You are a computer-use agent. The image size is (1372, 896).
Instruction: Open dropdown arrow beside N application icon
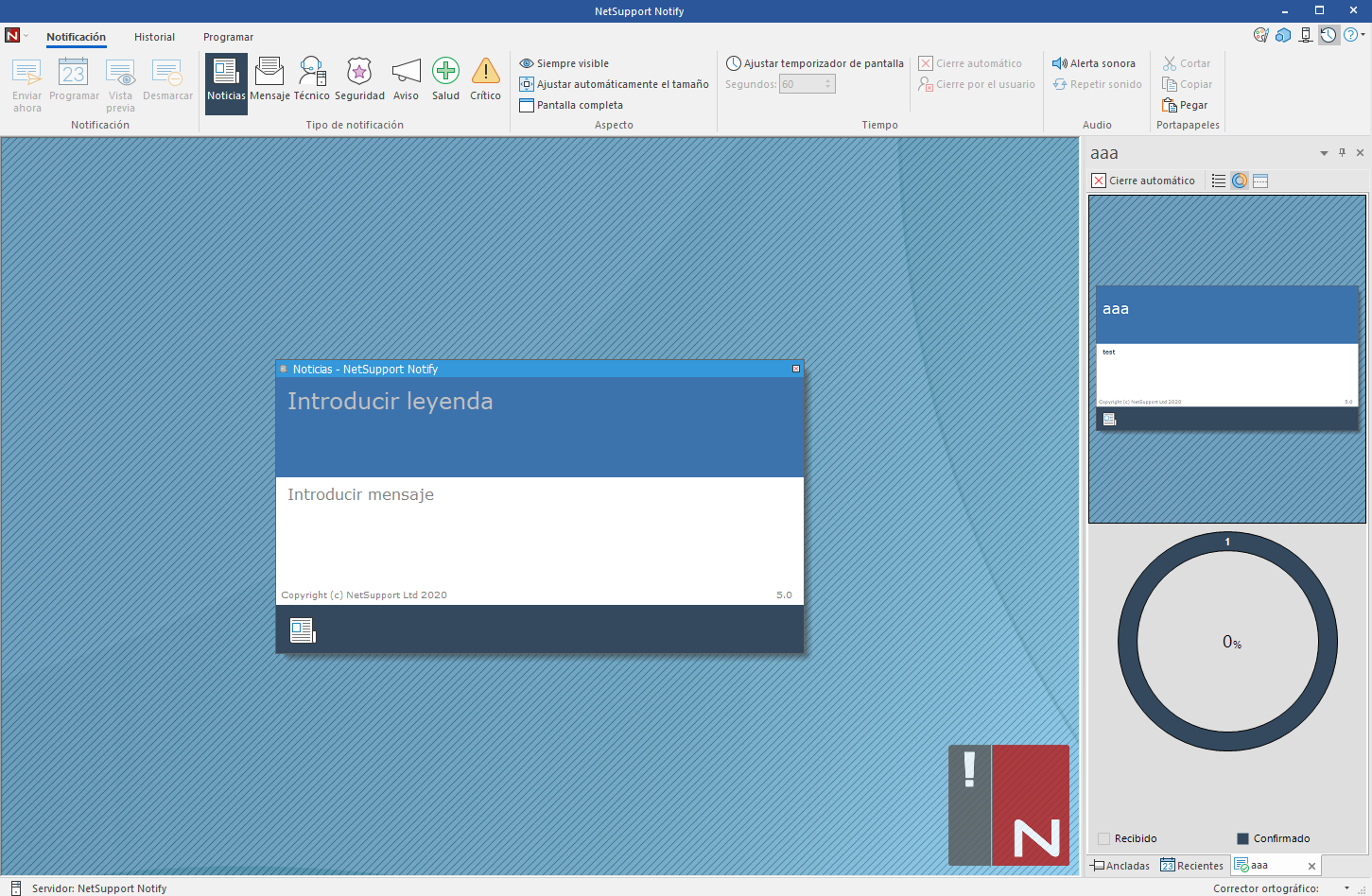pos(26,35)
